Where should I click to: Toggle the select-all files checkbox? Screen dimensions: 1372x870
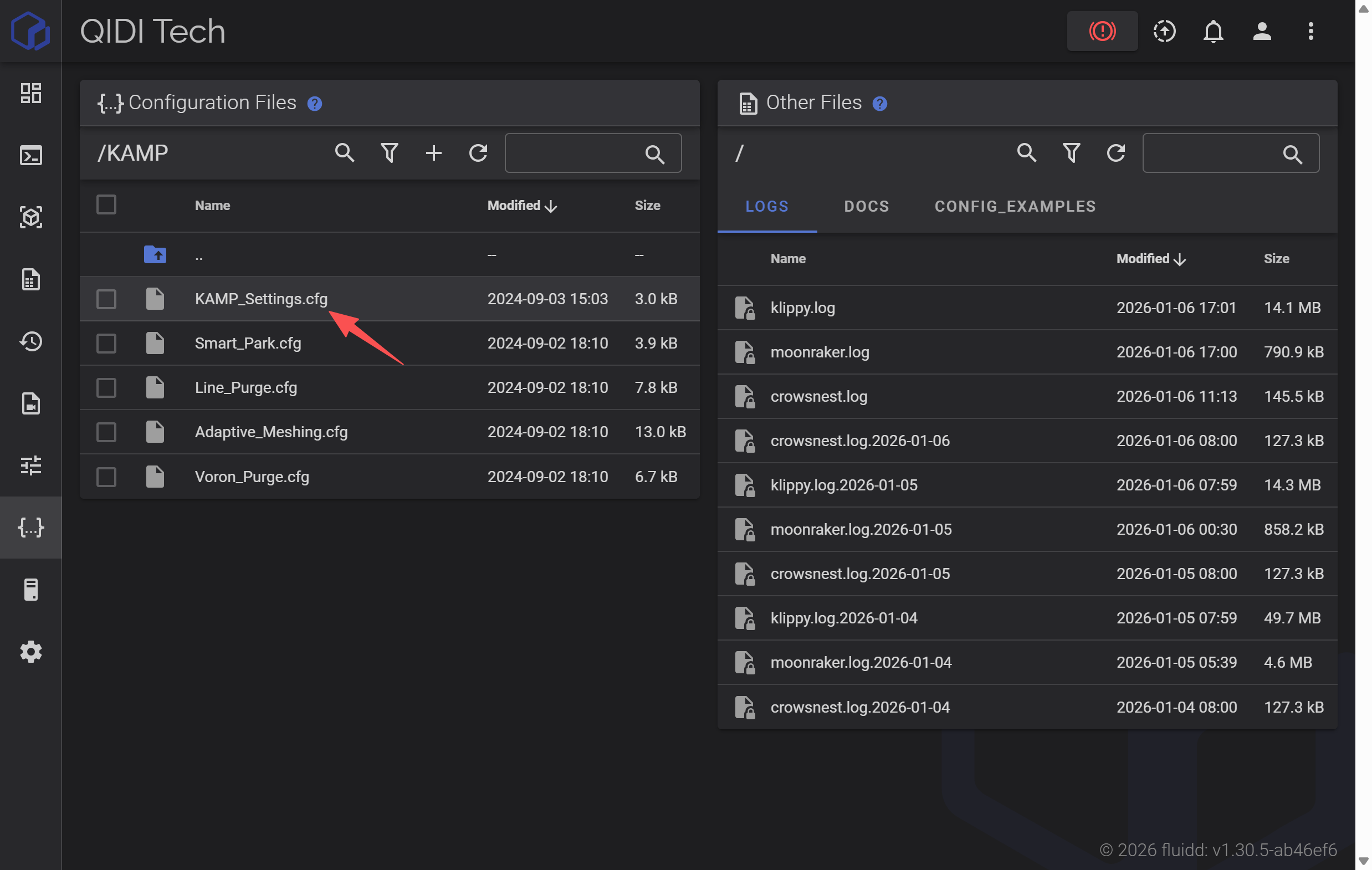(106, 204)
